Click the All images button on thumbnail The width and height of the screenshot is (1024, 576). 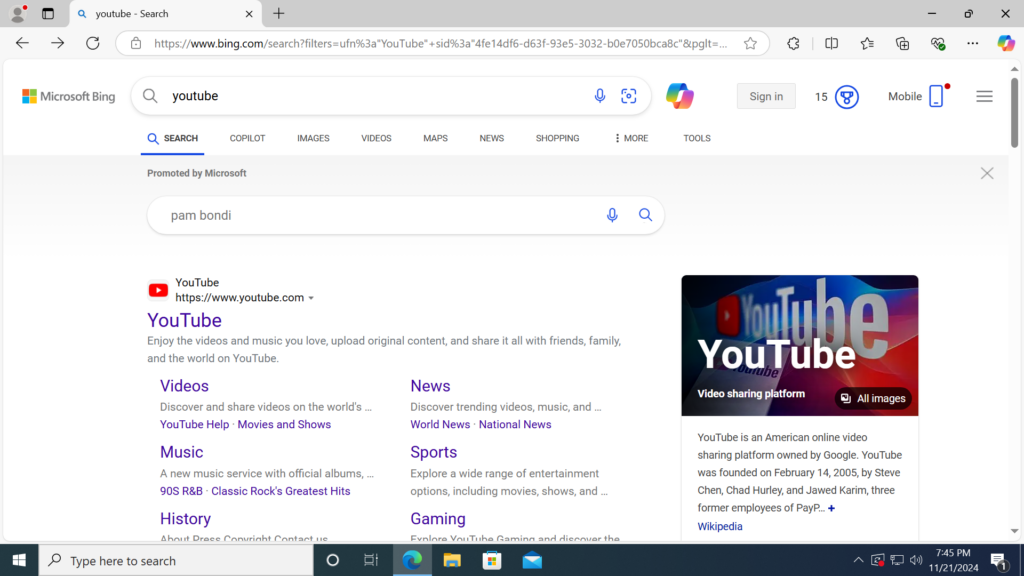pyautogui.click(x=873, y=398)
